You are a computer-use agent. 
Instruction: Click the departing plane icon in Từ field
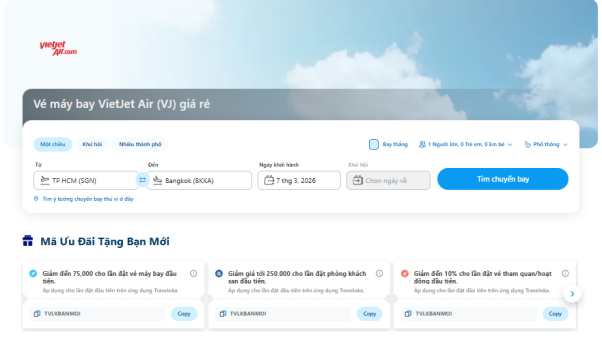pyautogui.click(x=45, y=180)
